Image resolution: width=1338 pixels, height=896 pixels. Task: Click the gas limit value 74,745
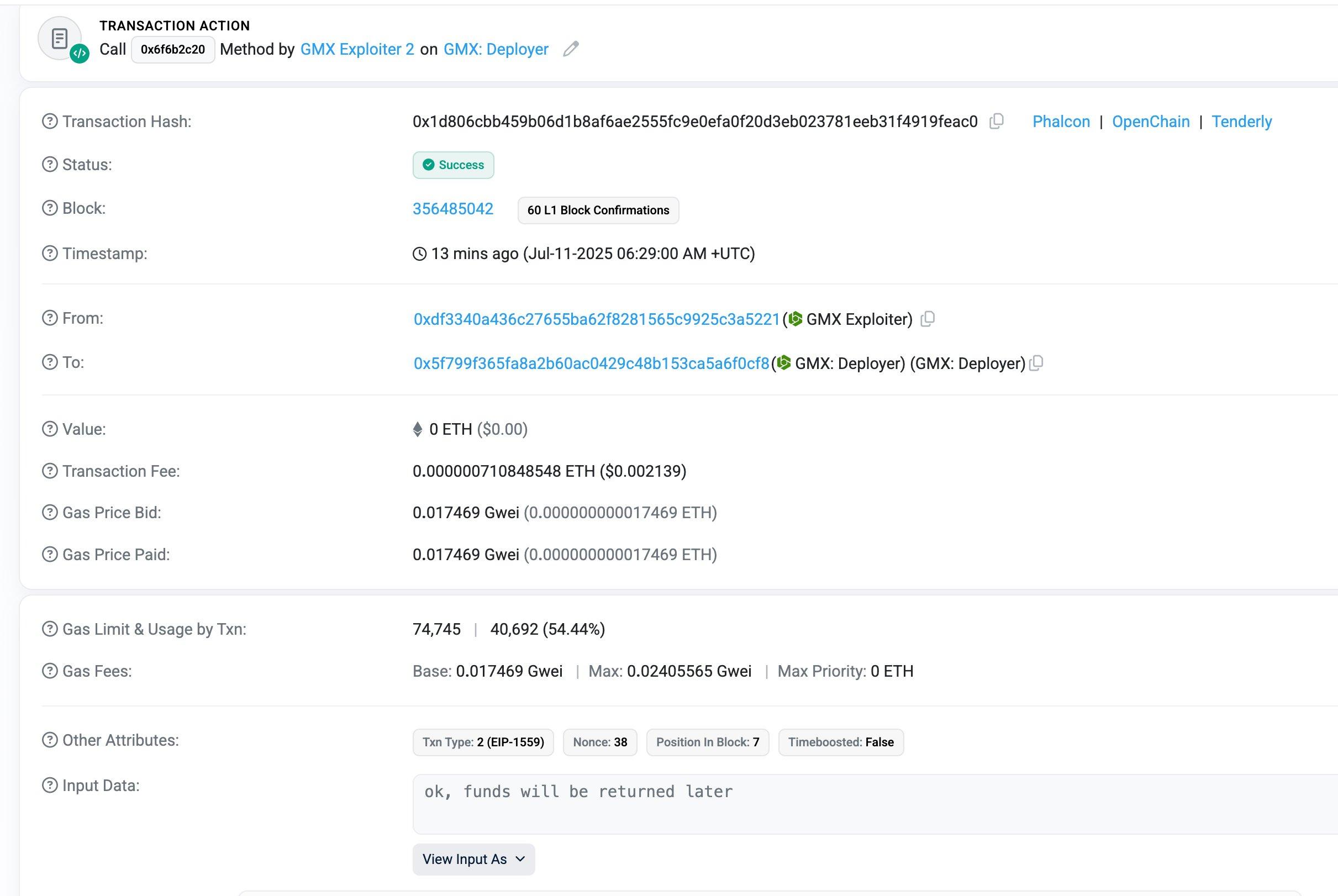tap(436, 629)
